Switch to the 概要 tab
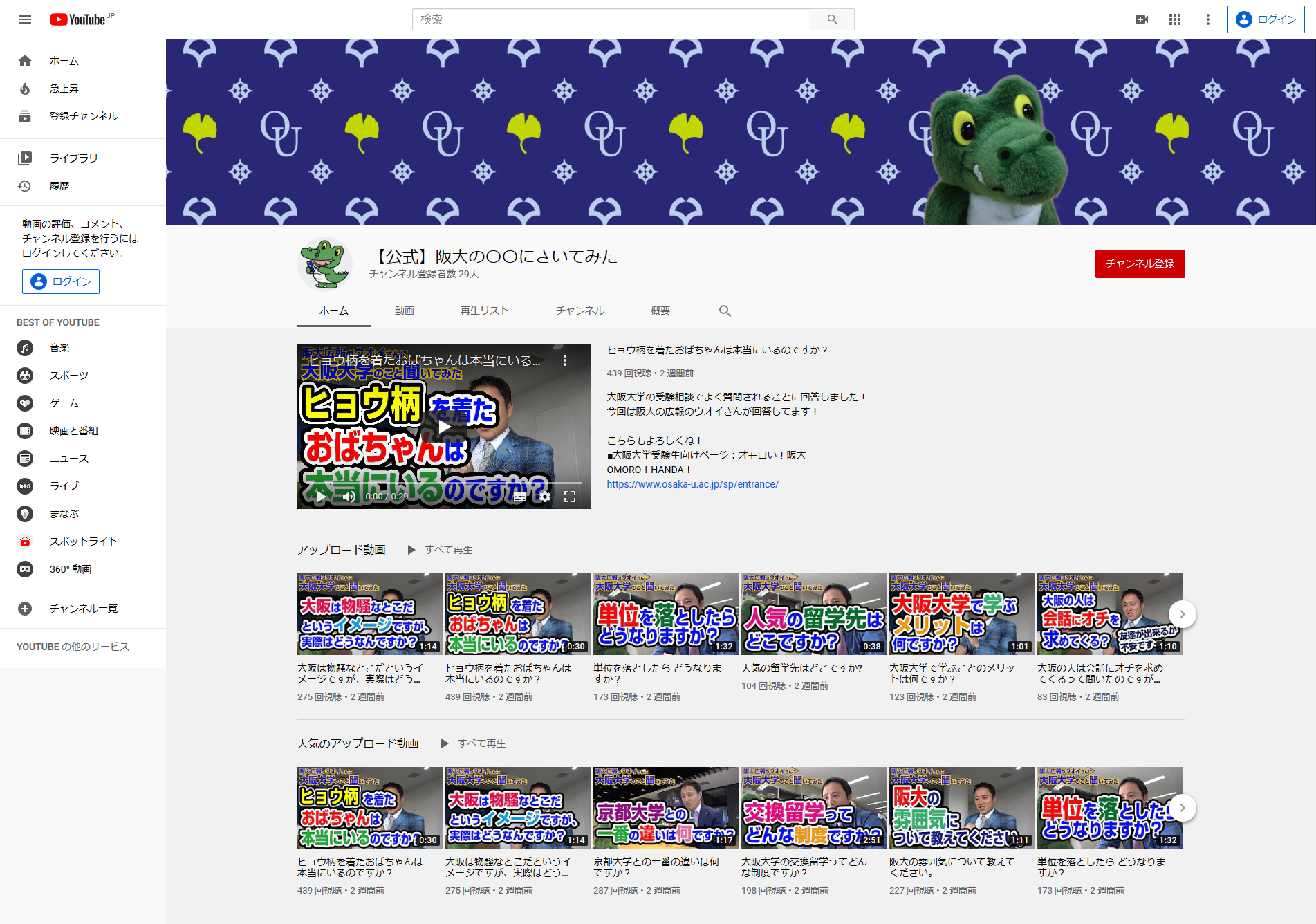Screen dimensions: 1316x924 pyautogui.click(x=660, y=311)
